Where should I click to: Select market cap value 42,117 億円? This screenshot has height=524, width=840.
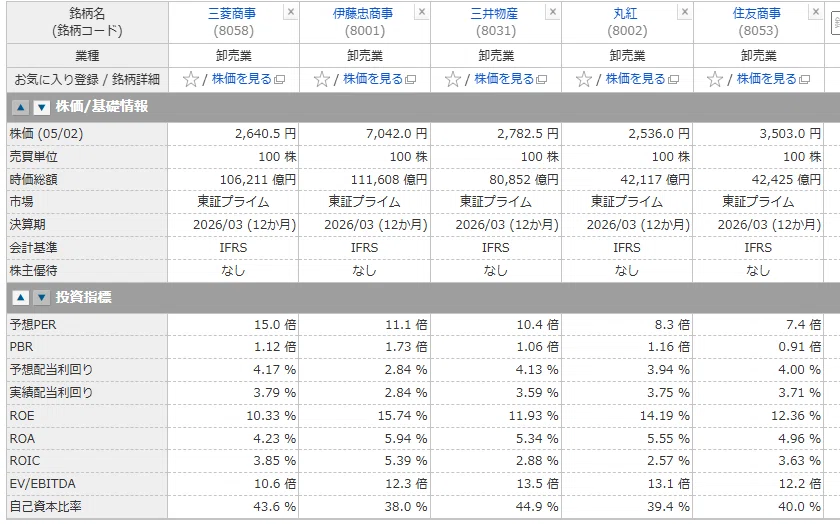click(x=655, y=179)
